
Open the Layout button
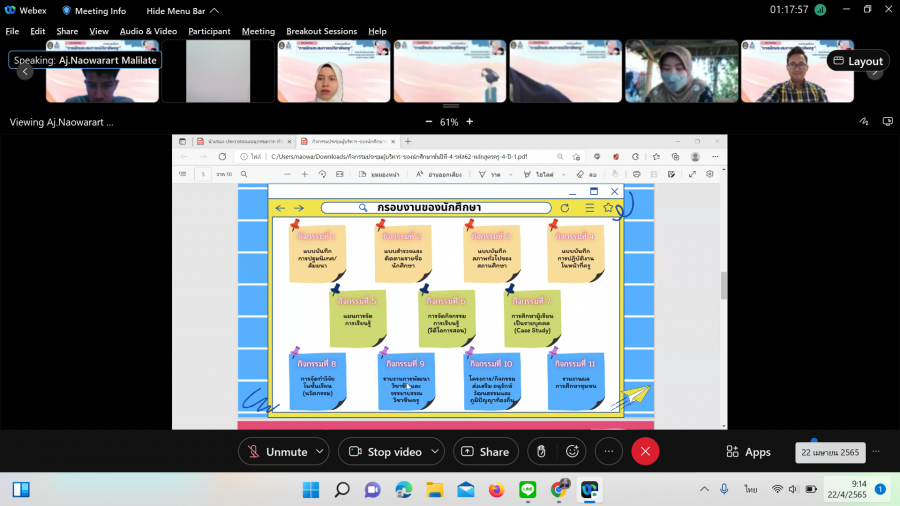pos(856,61)
